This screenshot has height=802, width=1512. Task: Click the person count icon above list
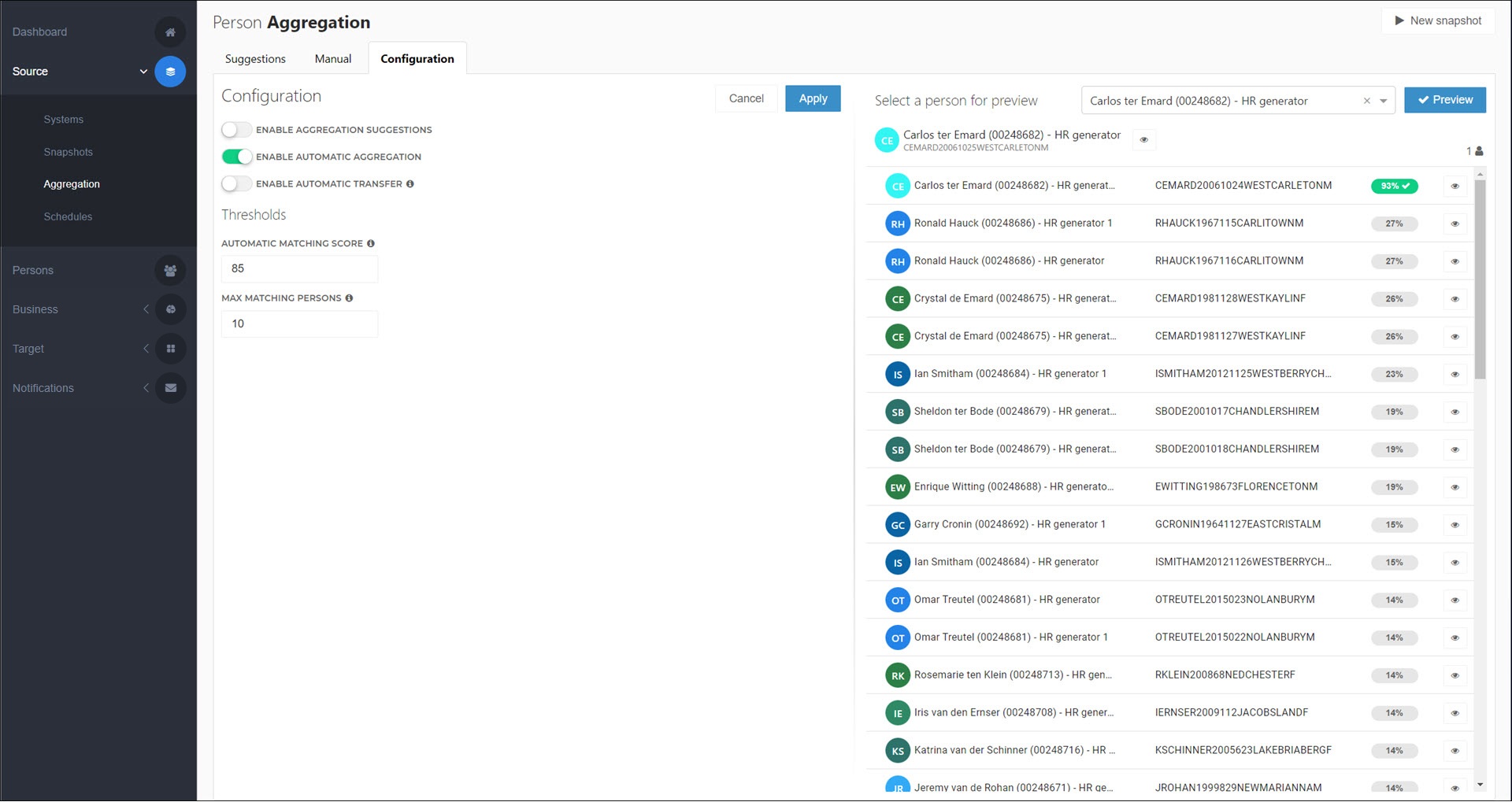click(1478, 151)
